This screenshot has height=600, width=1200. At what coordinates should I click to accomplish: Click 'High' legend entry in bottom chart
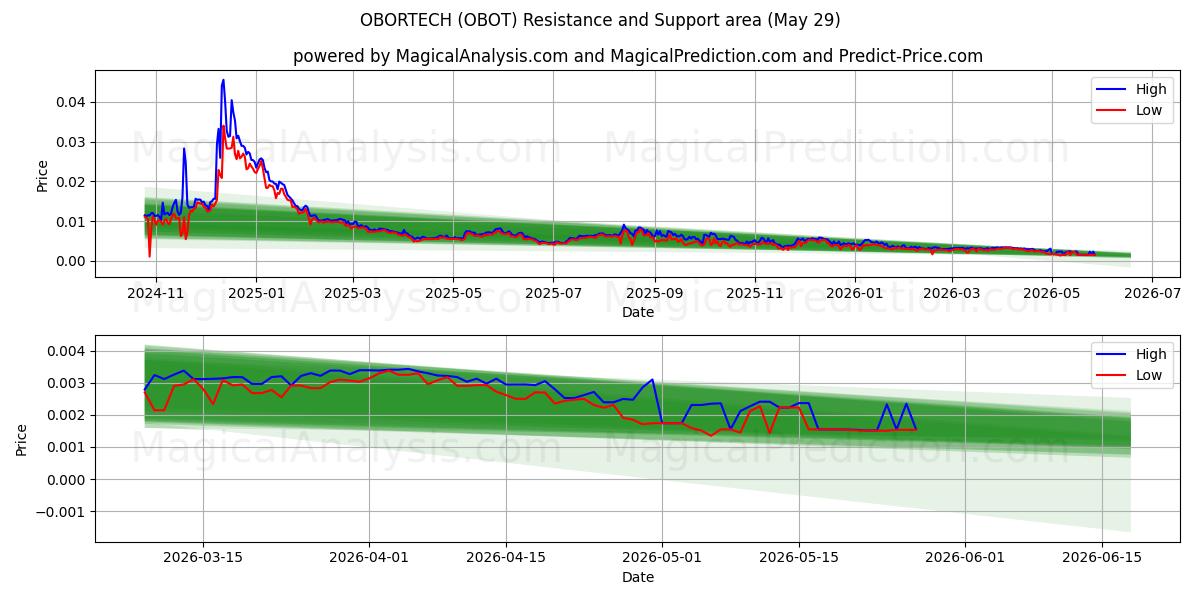(1151, 354)
